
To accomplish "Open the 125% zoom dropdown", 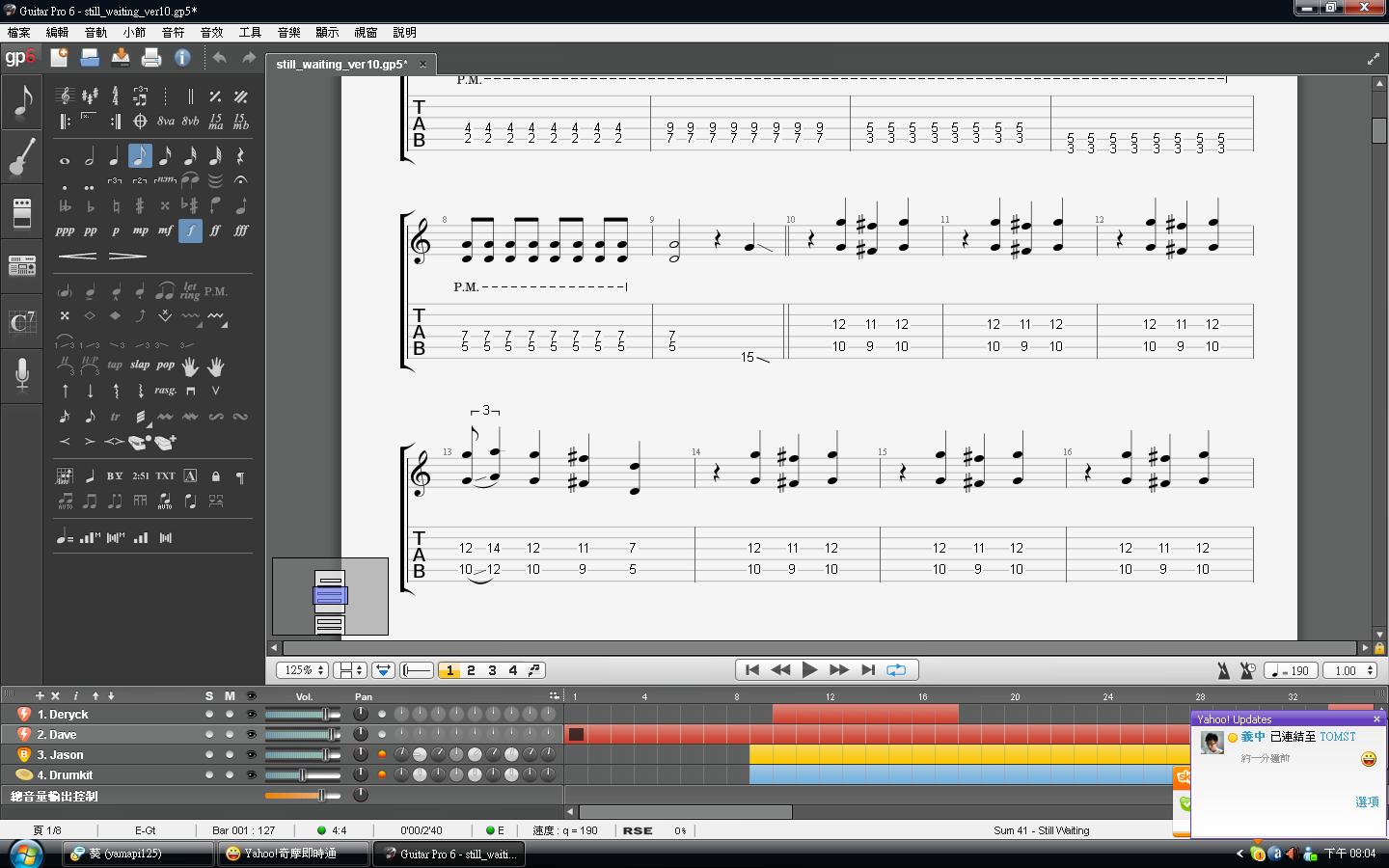I will [303, 670].
